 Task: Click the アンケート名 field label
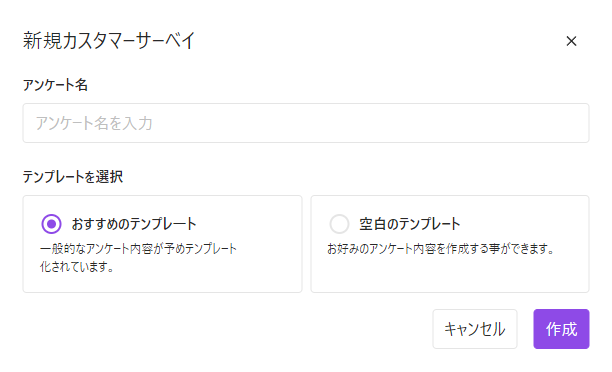point(55,85)
